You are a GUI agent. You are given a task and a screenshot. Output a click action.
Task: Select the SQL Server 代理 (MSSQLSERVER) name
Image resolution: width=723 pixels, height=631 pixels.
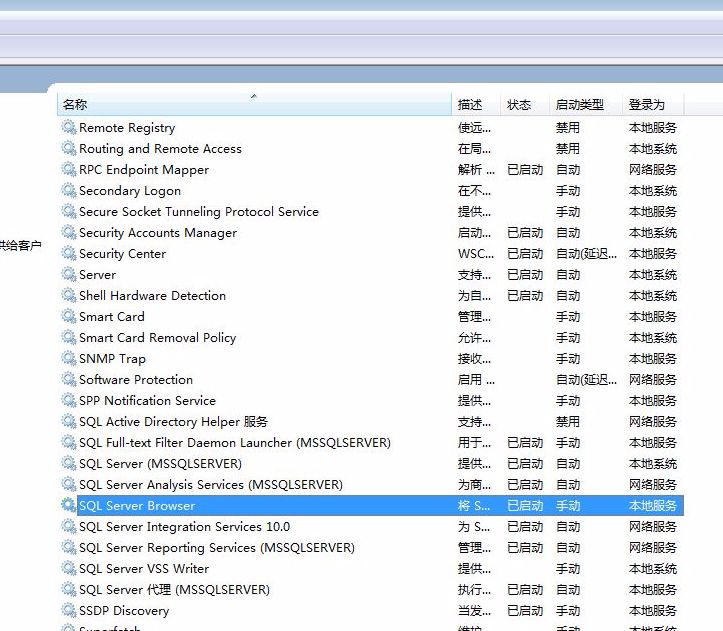174,589
